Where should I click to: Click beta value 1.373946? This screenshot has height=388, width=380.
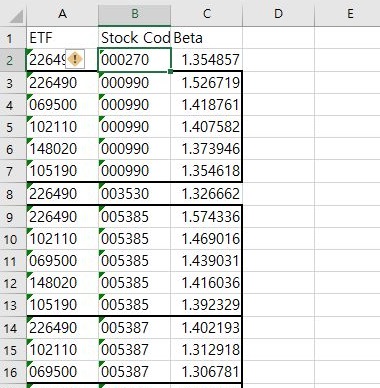tap(206, 149)
